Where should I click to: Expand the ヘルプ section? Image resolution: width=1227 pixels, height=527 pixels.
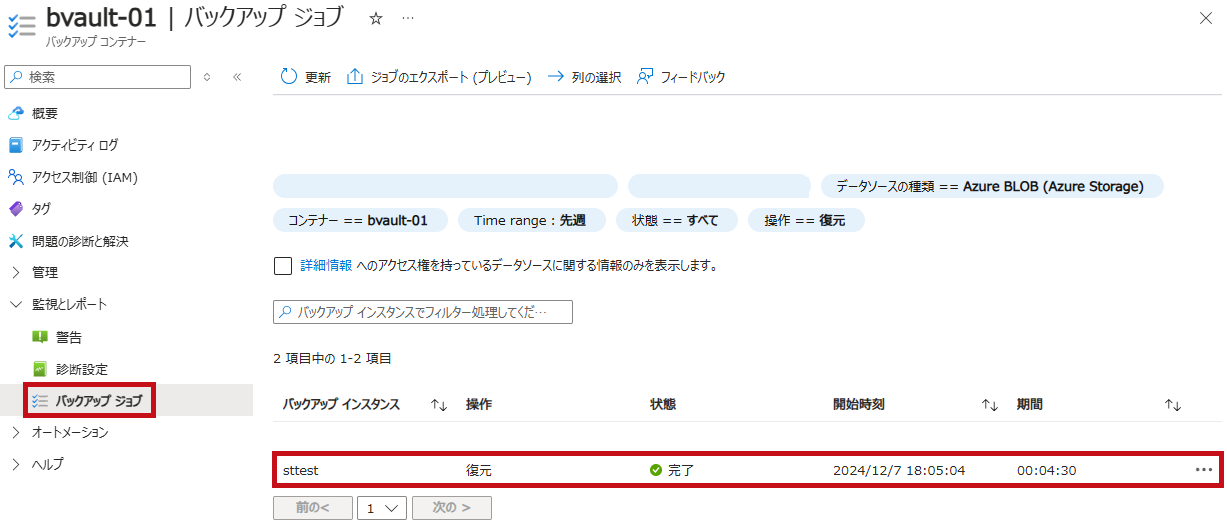tap(15, 464)
